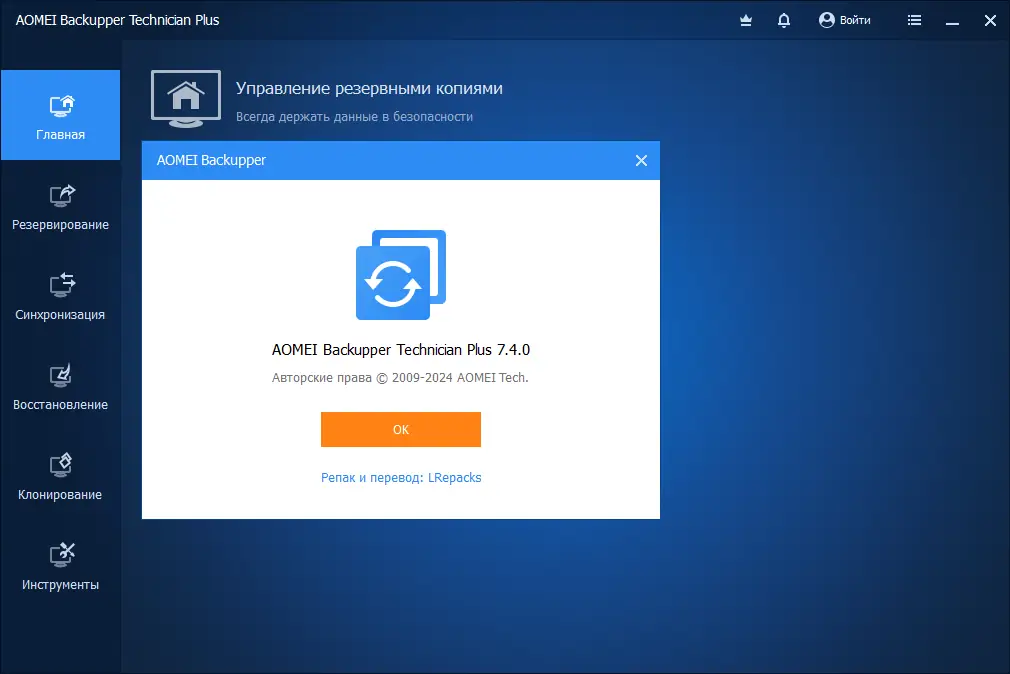Open notifications via the bell icon
This screenshot has width=1010, height=674.
coord(784,20)
